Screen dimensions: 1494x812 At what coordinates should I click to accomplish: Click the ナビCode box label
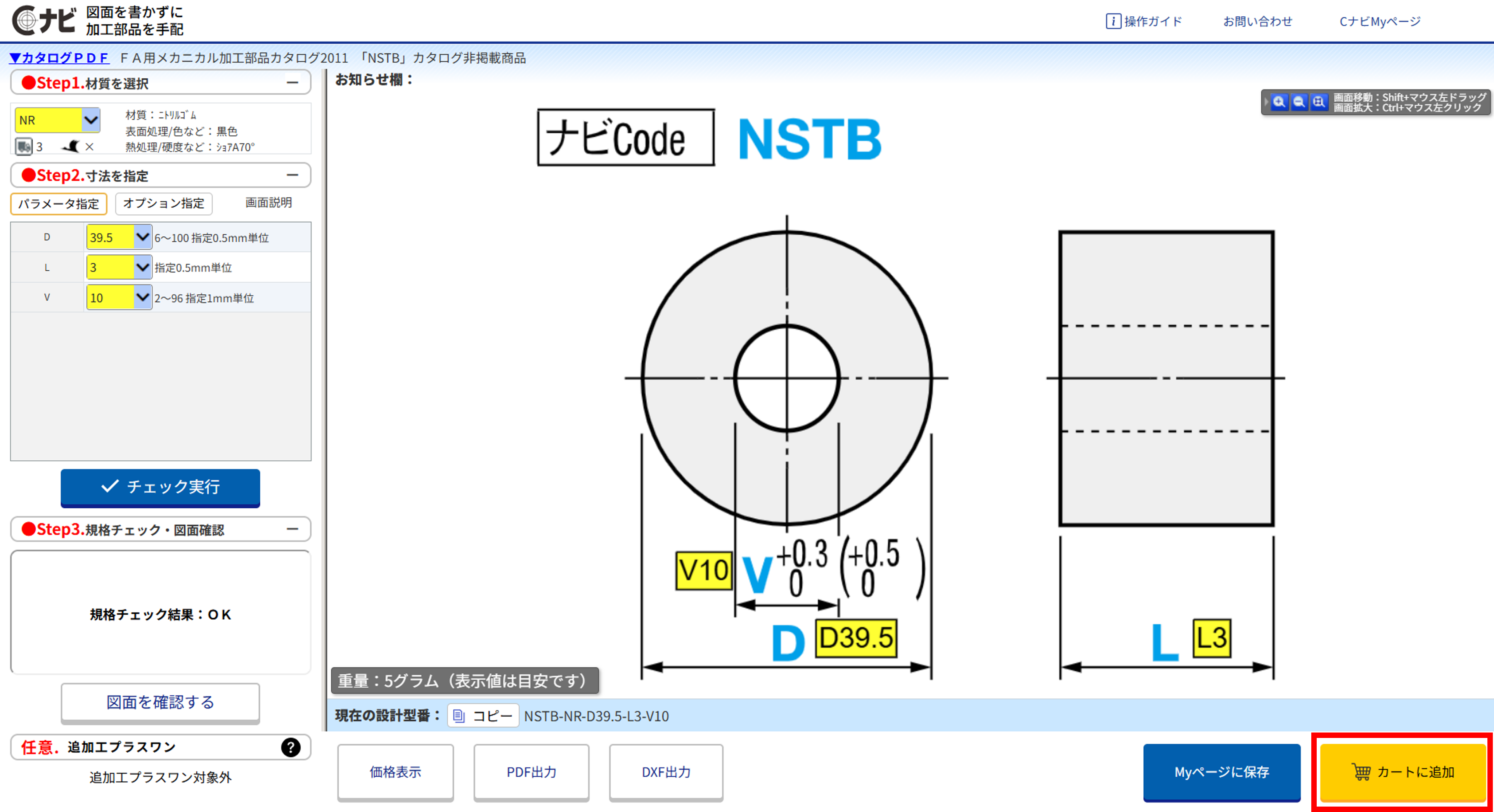[626, 138]
